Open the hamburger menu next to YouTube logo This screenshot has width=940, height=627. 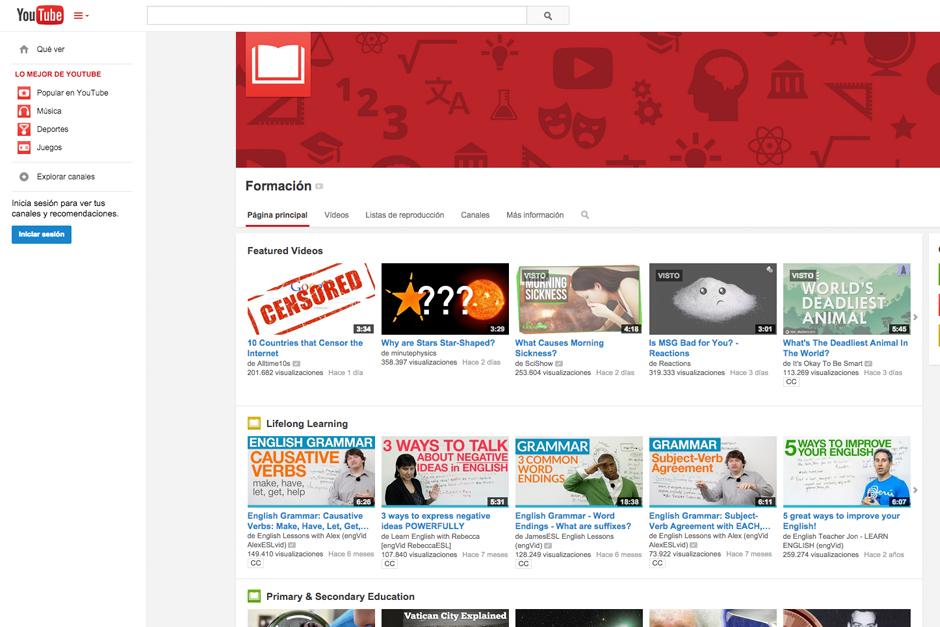click(76, 15)
